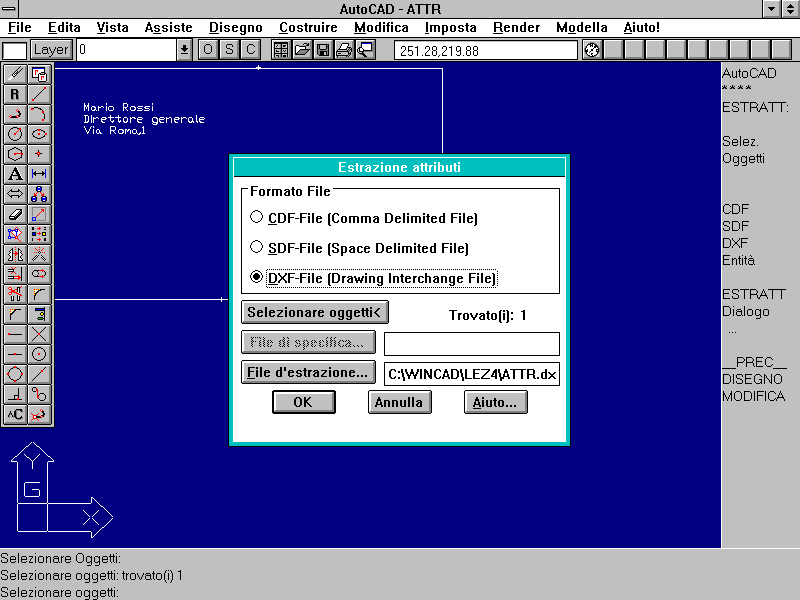800x600 pixels.
Task: Select the Ellipse drawing tool
Action: (x=39, y=134)
